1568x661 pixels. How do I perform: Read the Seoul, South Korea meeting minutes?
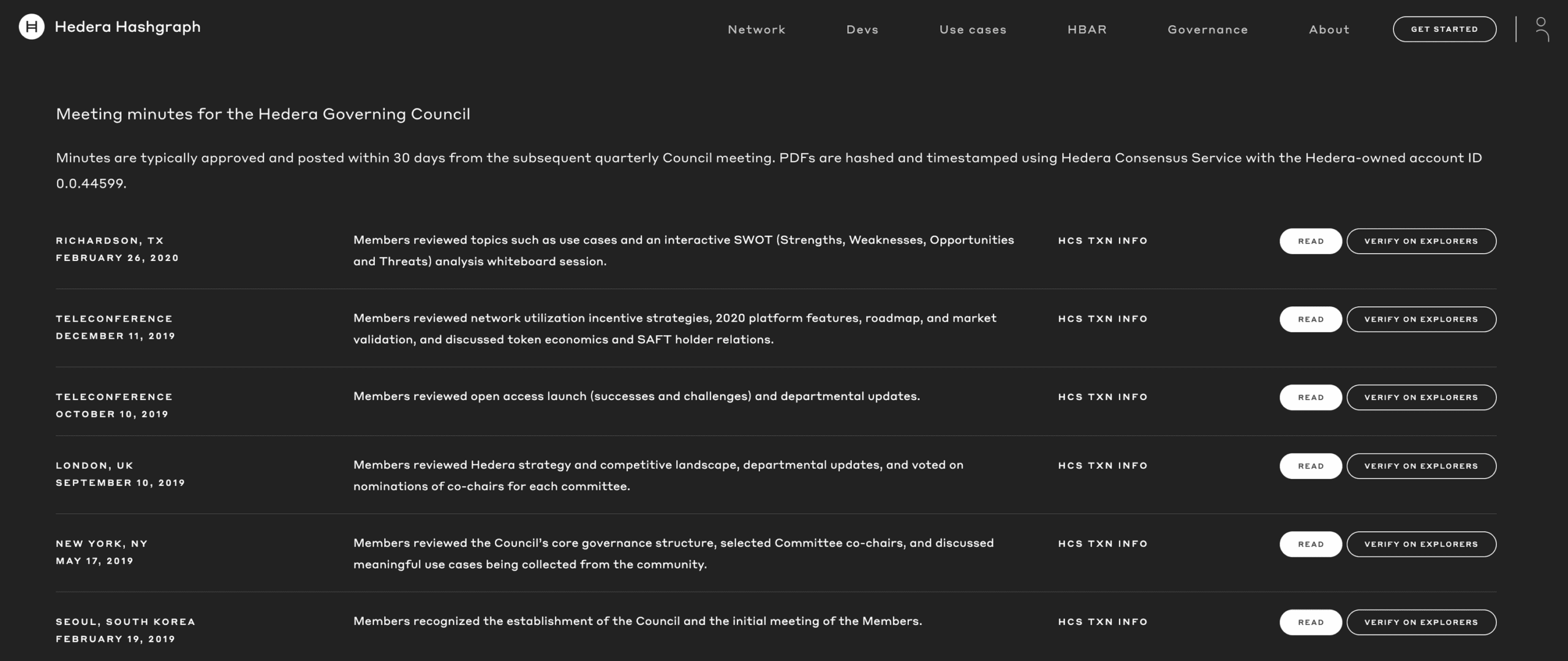pyautogui.click(x=1310, y=622)
